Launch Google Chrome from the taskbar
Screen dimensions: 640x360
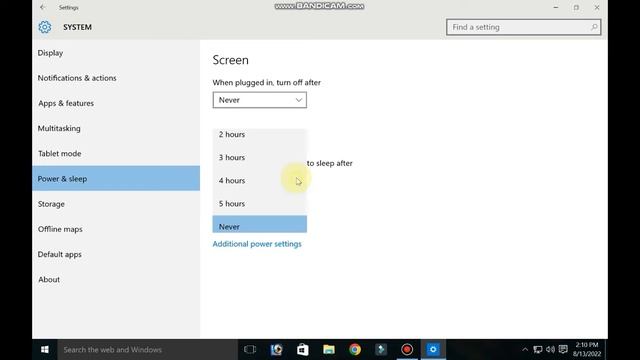coord(355,350)
